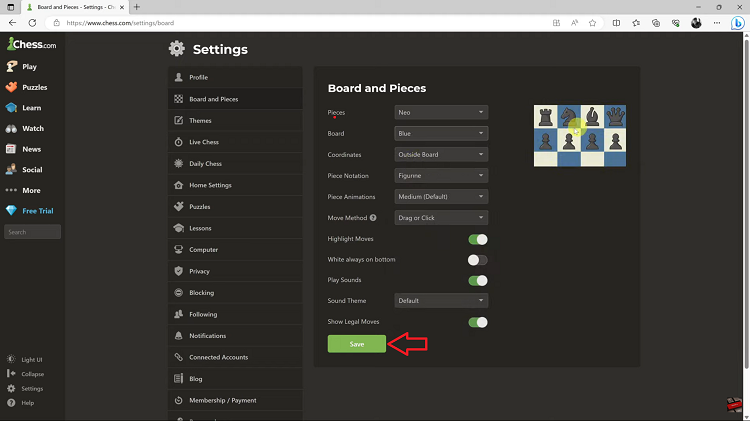Select the Board and Pieces browser tab
Image resolution: width=750 pixels, height=421 pixels.
click(76, 7)
